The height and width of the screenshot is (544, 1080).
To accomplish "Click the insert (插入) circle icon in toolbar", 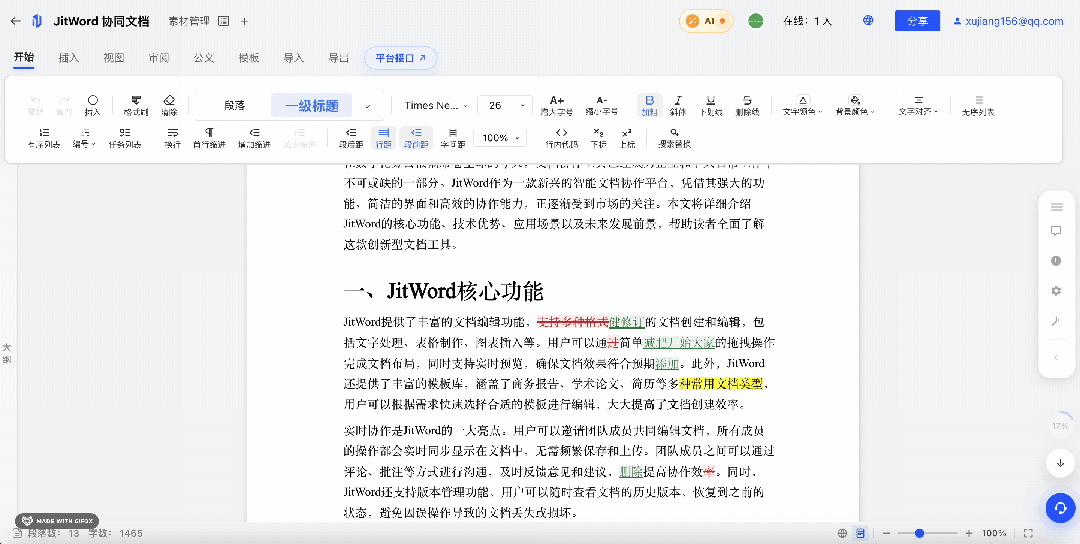I will pyautogui.click(x=92, y=105).
